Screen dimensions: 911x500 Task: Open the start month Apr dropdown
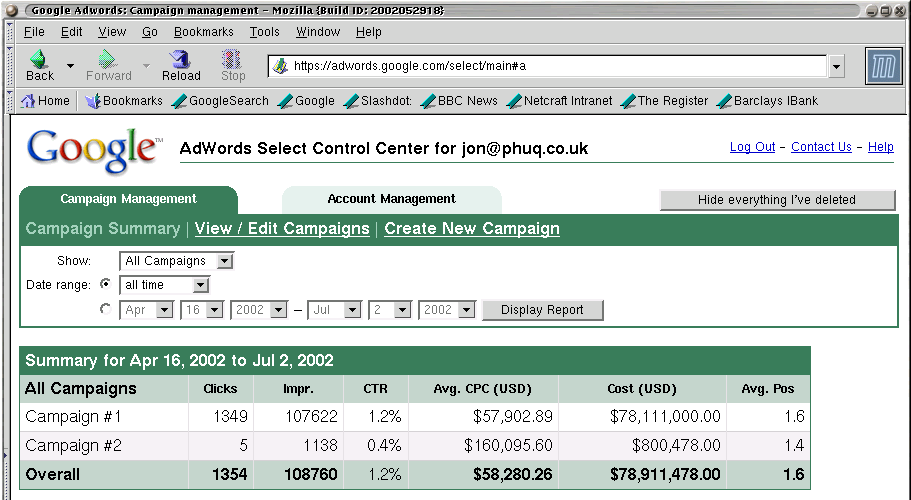(146, 310)
